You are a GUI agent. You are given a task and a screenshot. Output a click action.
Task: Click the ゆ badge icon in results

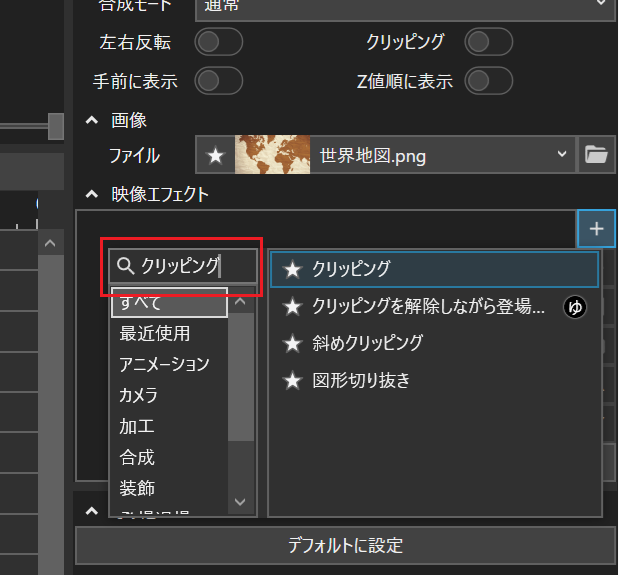[575, 307]
